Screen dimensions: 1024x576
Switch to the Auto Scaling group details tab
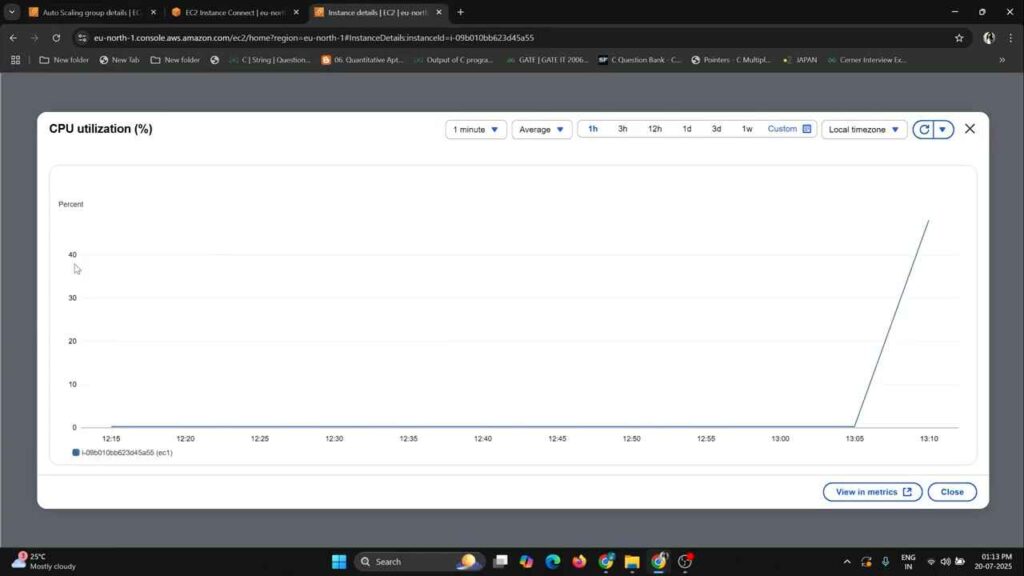(x=91, y=12)
